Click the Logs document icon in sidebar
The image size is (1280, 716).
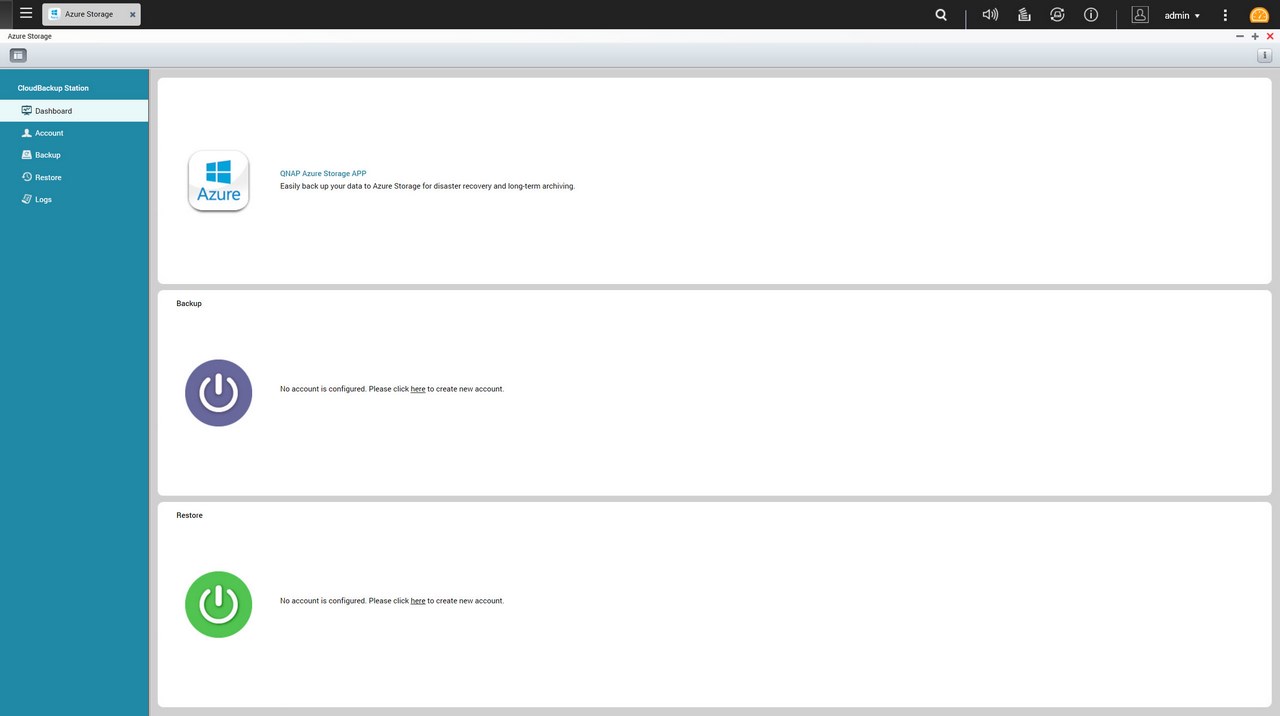click(x=27, y=198)
